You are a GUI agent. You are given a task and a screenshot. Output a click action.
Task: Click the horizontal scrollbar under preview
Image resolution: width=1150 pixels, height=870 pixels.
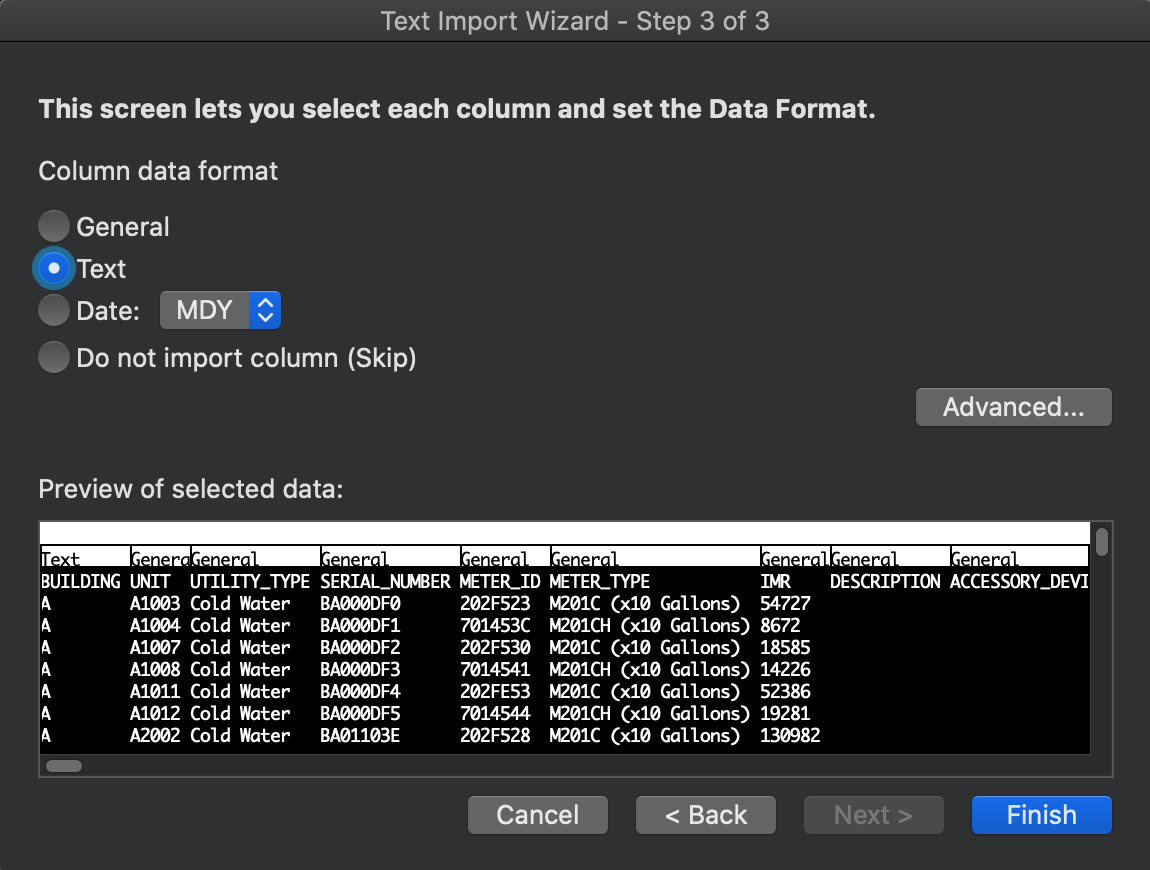click(x=64, y=766)
